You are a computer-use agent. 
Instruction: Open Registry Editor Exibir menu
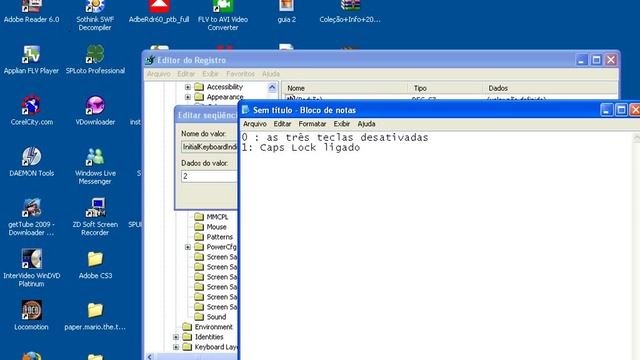click(211, 74)
